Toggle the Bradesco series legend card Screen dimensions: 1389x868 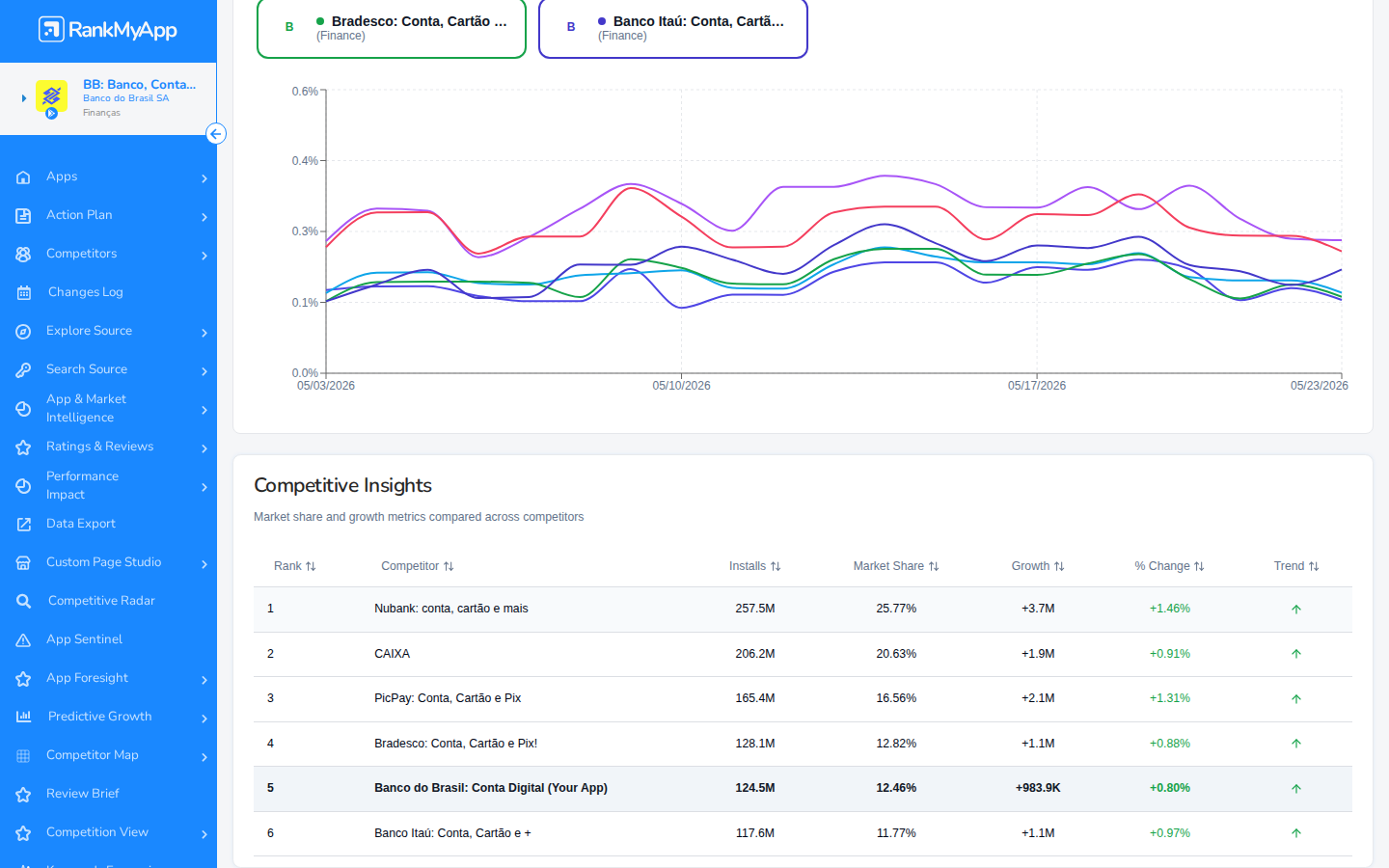click(392, 28)
